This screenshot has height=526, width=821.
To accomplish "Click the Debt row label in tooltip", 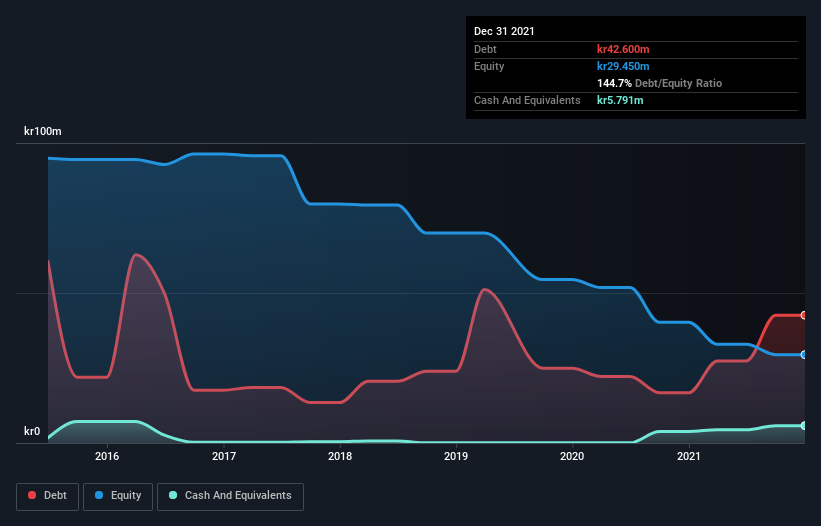I will [485, 49].
